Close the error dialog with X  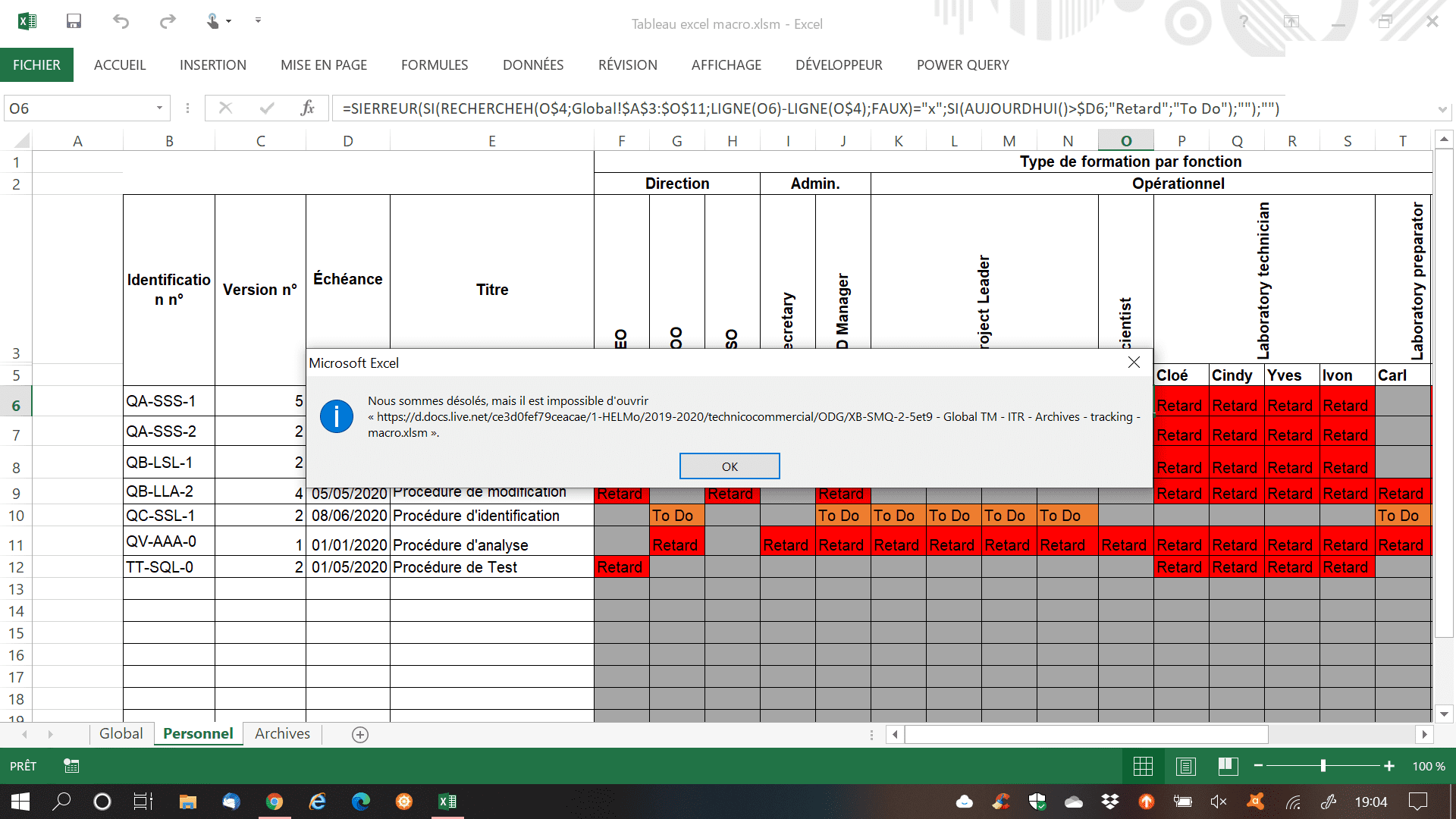1134,362
